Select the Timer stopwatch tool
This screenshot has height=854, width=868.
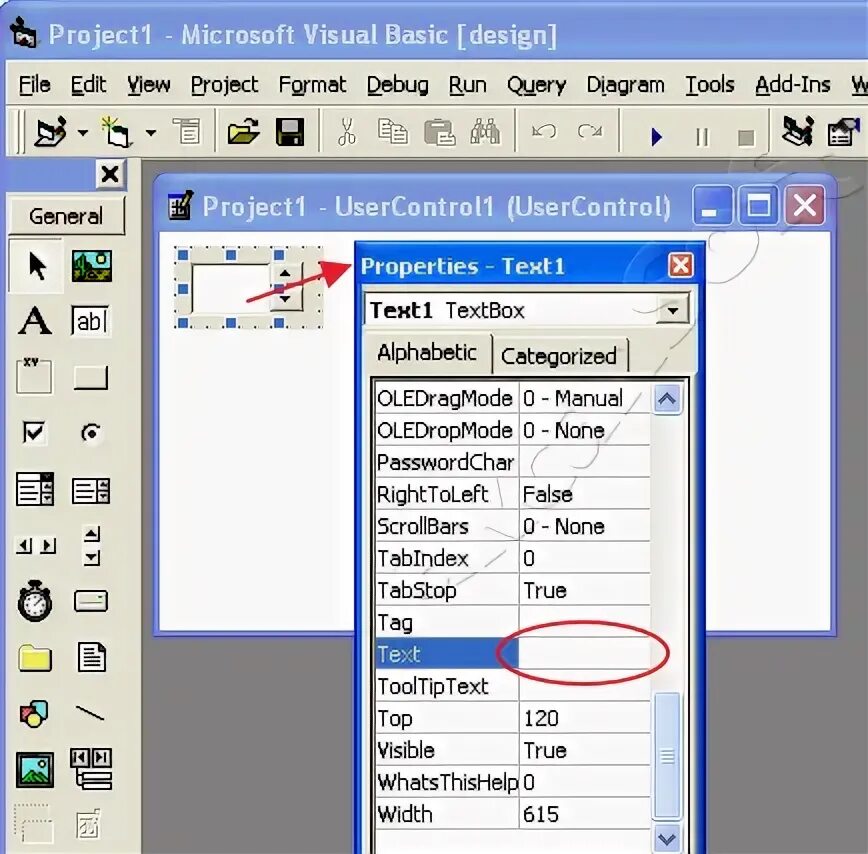point(35,601)
